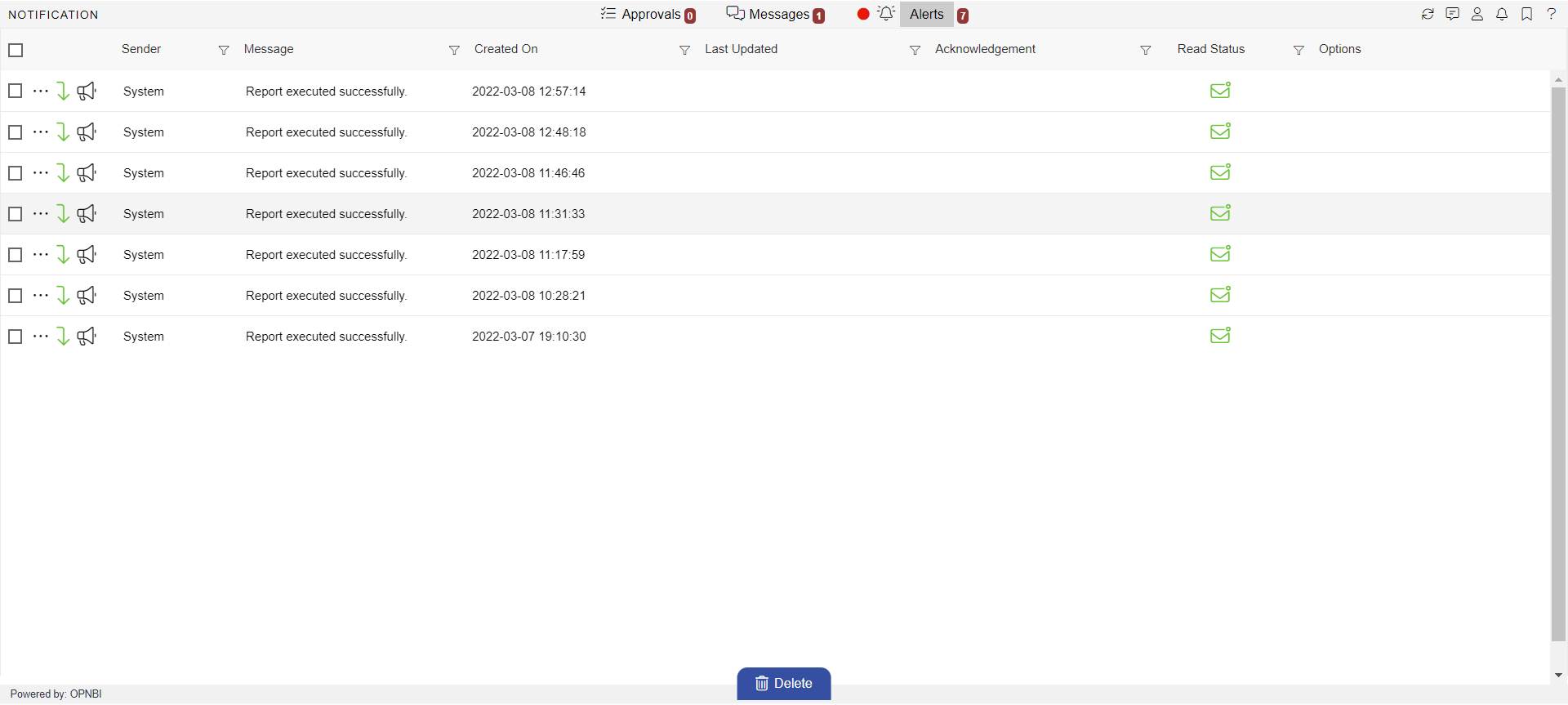Click the bell notification icon at top right
The width and height of the screenshot is (1568, 705).
pyautogui.click(x=1502, y=14)
